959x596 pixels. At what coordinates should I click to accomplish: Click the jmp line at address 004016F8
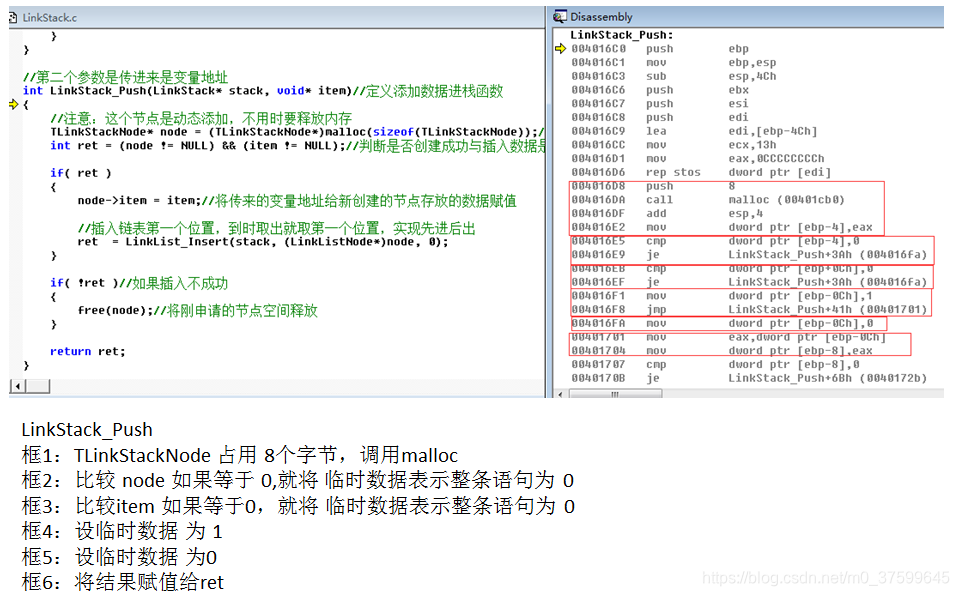click(749, 310)
